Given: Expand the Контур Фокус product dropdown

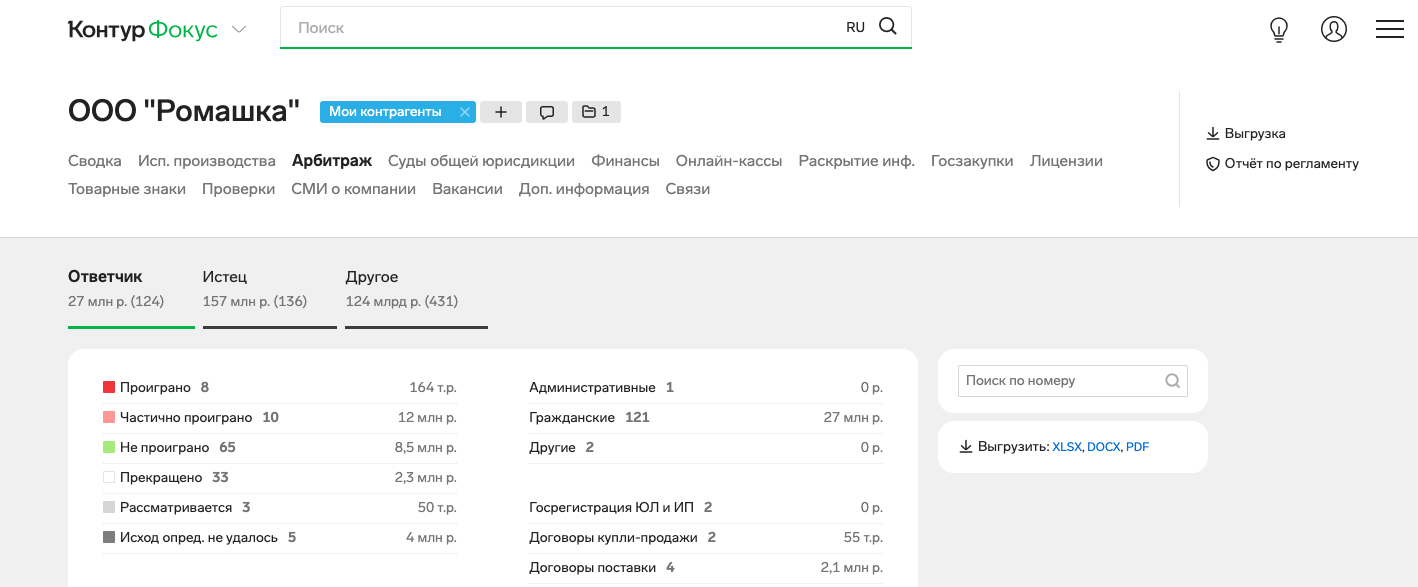Looking at the screenshot, I should (239, 29).
